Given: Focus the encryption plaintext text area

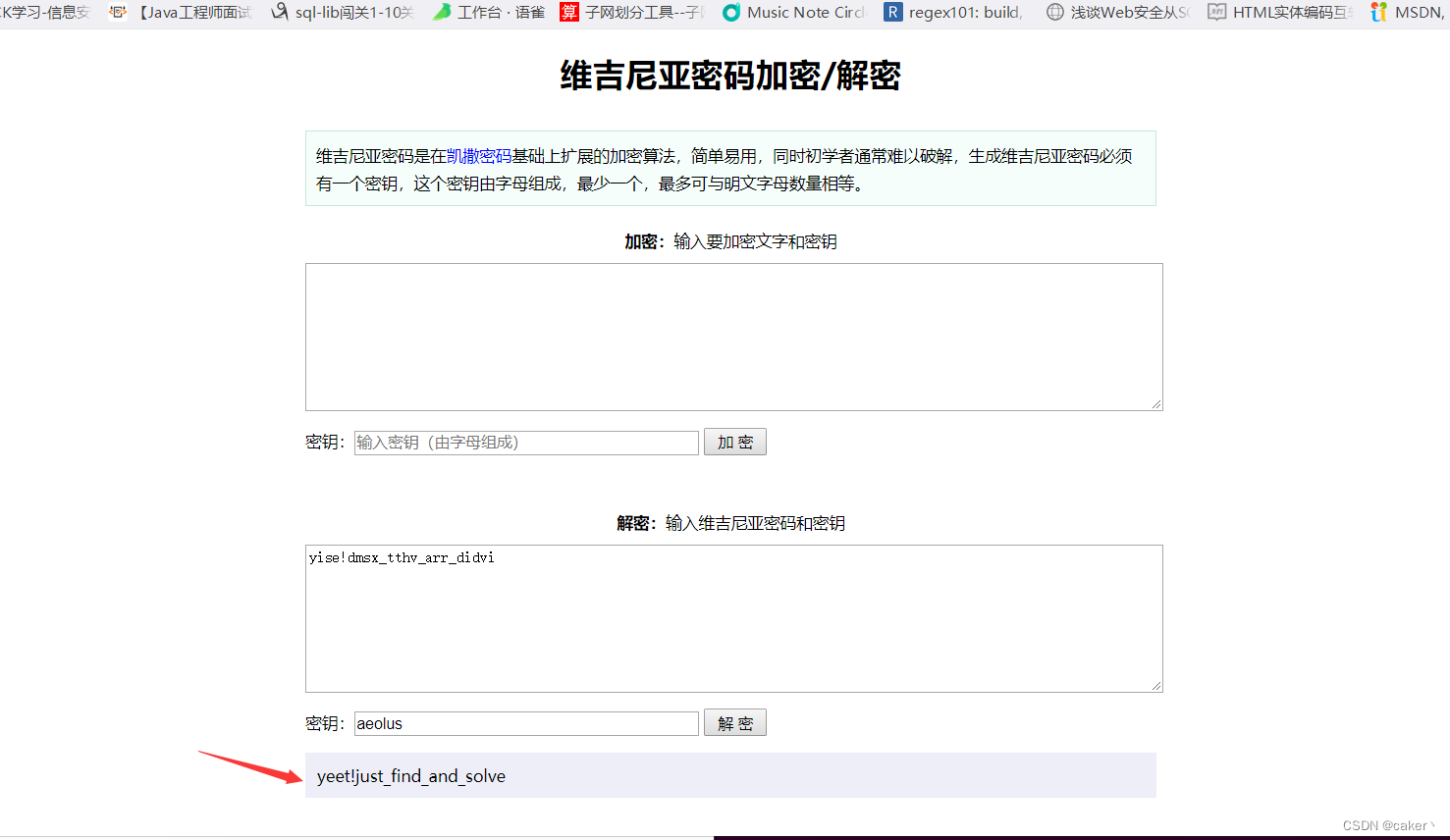Looking at the screenshot, I should coord(734,337).
